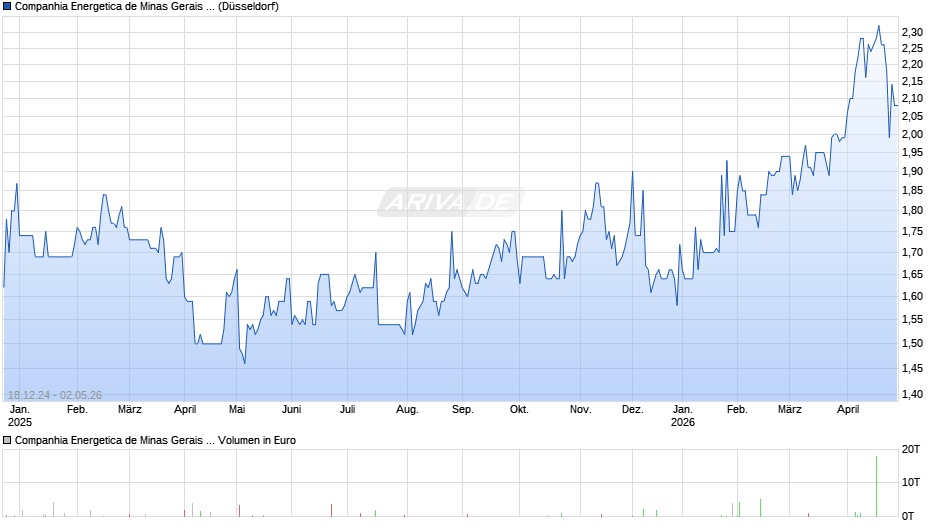Viewport: 940px width, 526px height.
Task: Click the 'Jan. 2026' axis label
Action: [683, 416]
